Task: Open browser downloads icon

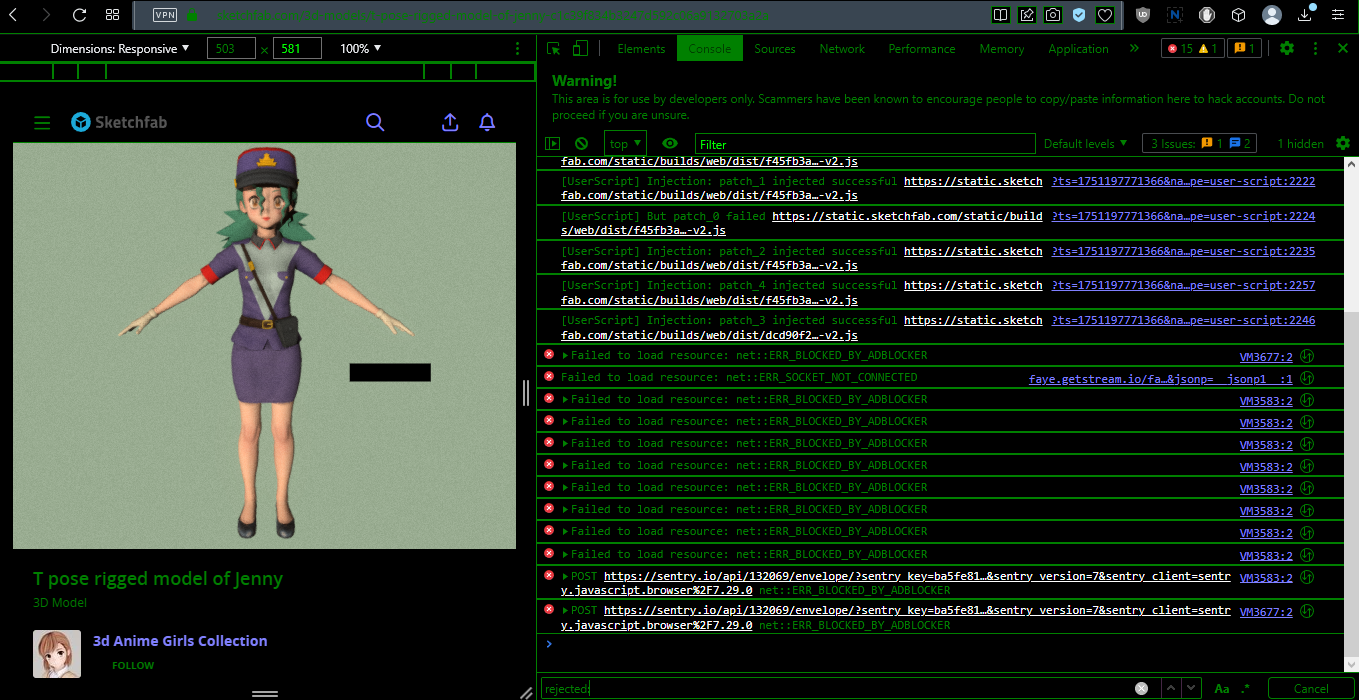Action: [1306, 15]
